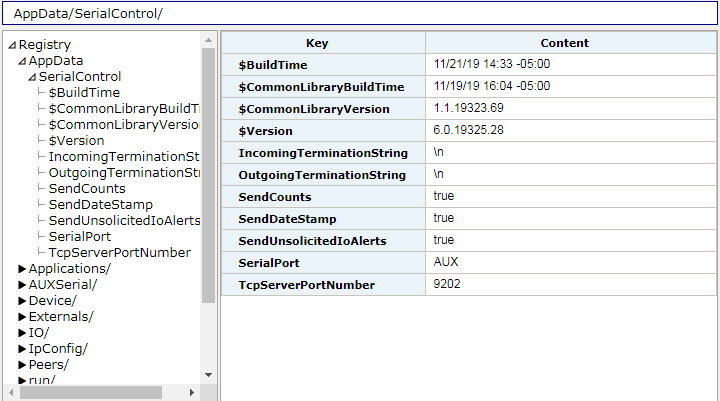This screenshot has width=720, height=401.
Task: Expand the Device/ folder arrow
Action: (22, 301)
